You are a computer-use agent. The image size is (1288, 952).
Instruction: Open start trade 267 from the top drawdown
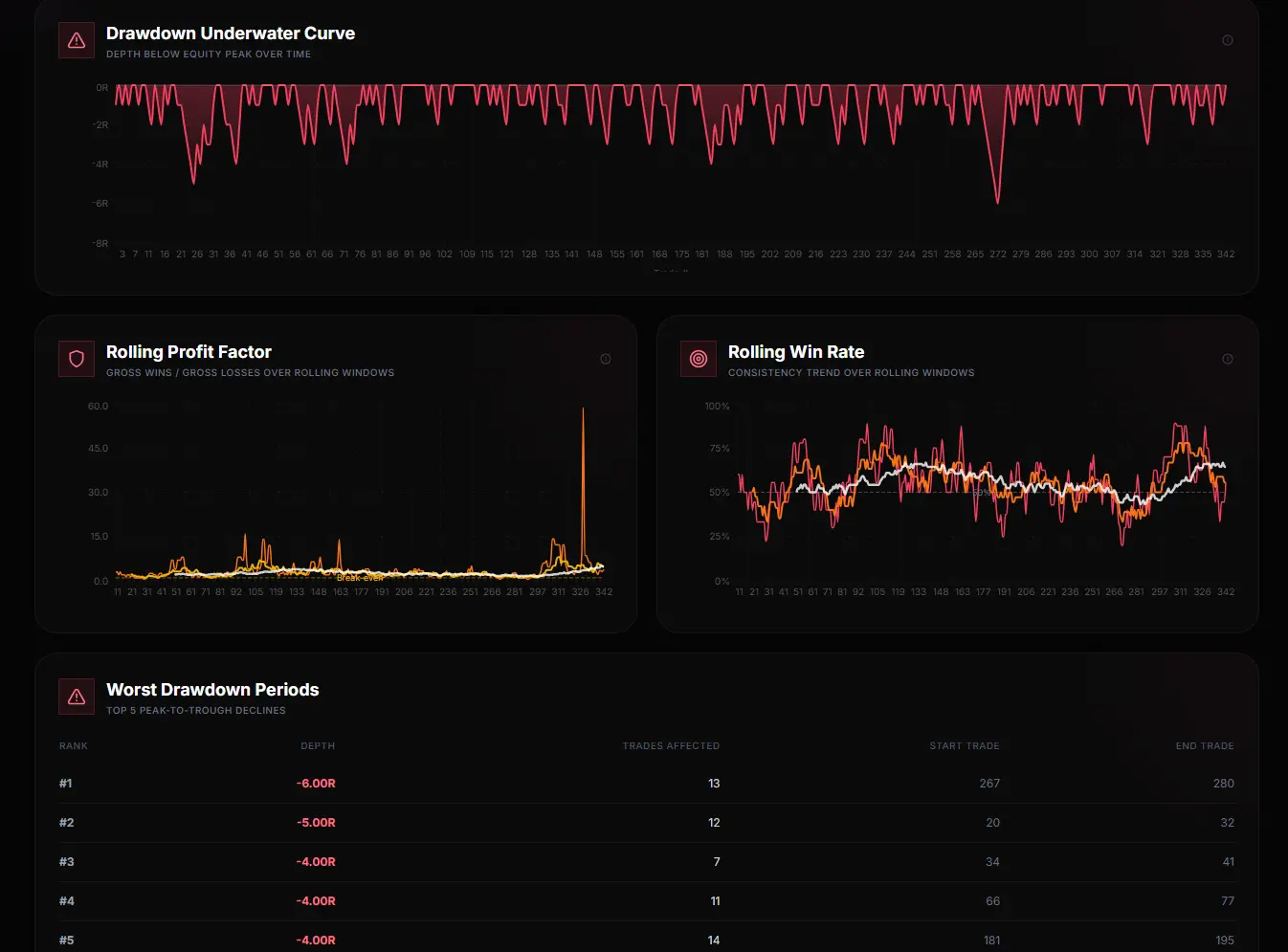click(989, 783)
